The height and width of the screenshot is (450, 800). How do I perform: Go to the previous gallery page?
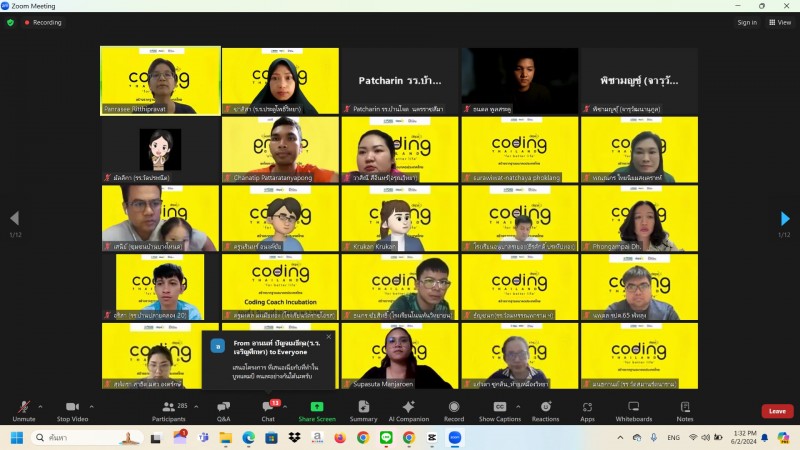tap(15, 218)
